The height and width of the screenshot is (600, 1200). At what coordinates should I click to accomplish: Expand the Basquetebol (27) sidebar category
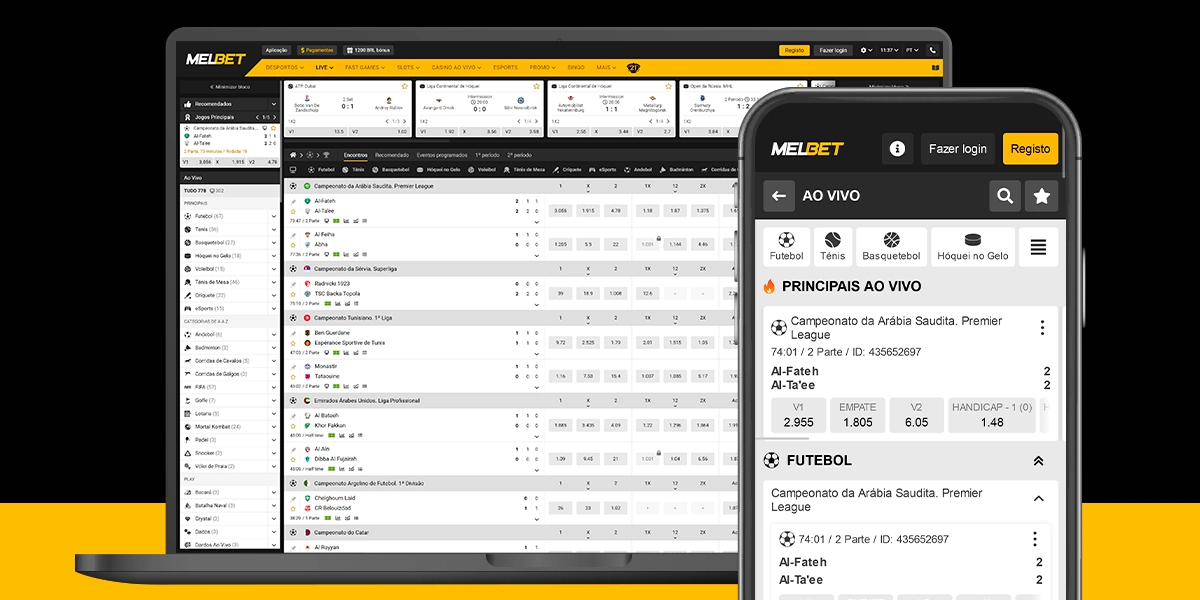click(274, 242)
